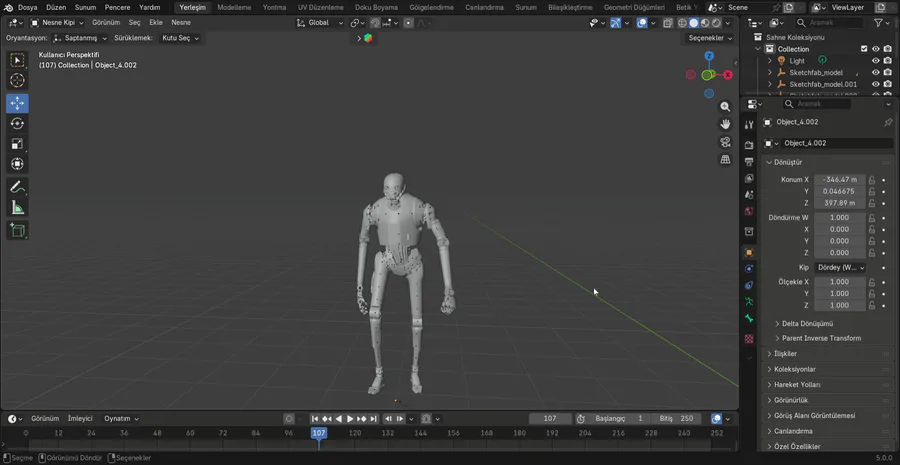
Task: Click the red X axis gizmo
Action: (728, 75)
